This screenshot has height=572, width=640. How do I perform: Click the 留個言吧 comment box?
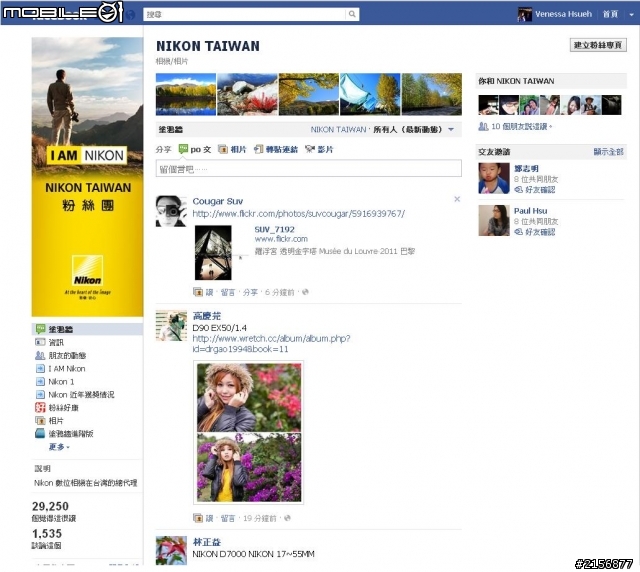tap(309, 169)
